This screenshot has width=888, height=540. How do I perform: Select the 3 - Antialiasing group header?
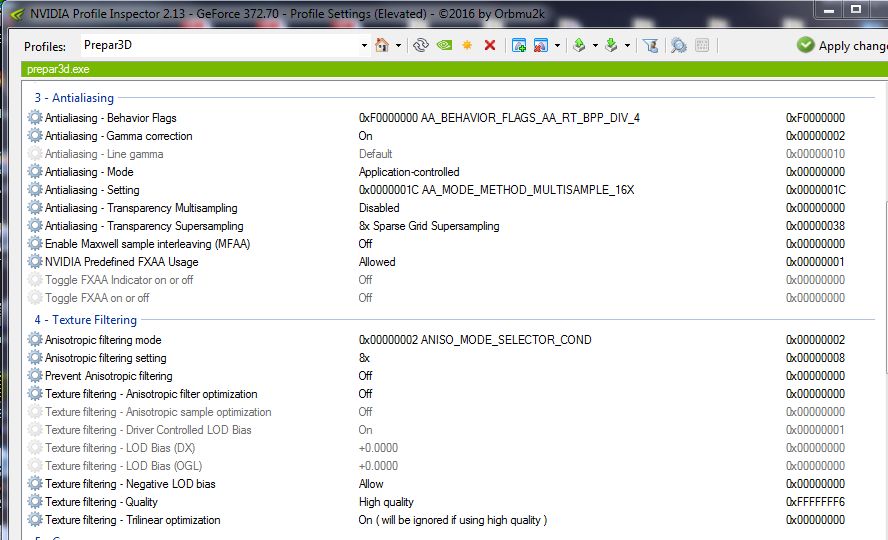coord(74,98)
